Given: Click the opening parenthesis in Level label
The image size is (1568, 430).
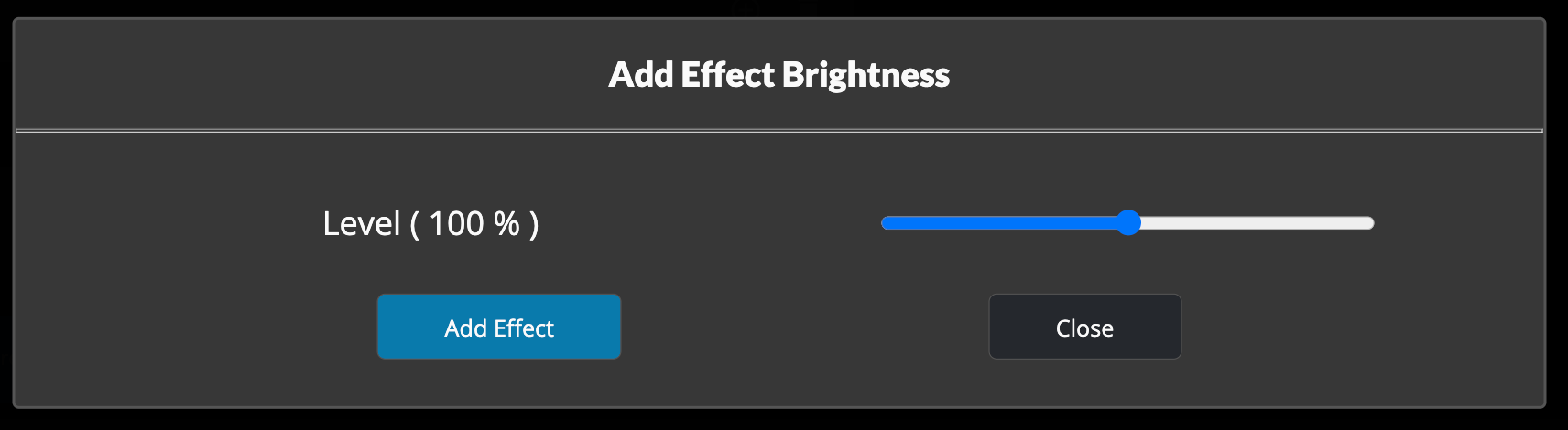Looking at the screenshot, I should 414,224.
